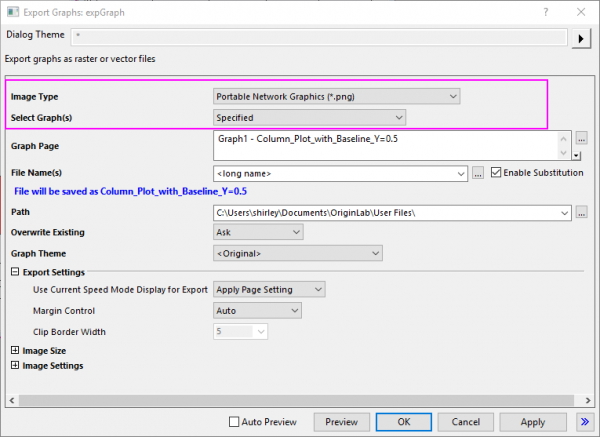Toggle Enable Substitution checkbox
600x437 pixels.
pos(496,173)
